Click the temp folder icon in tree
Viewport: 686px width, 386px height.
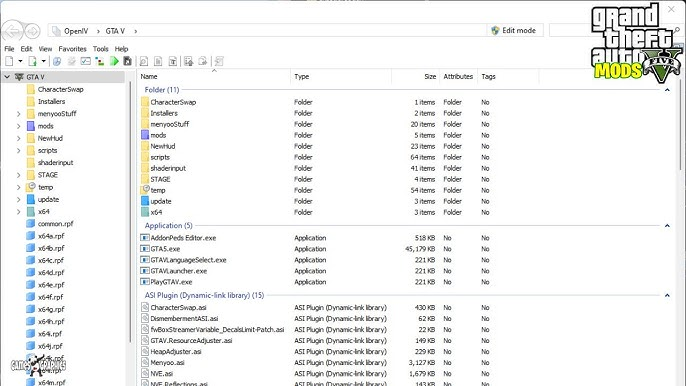point(31,187)
